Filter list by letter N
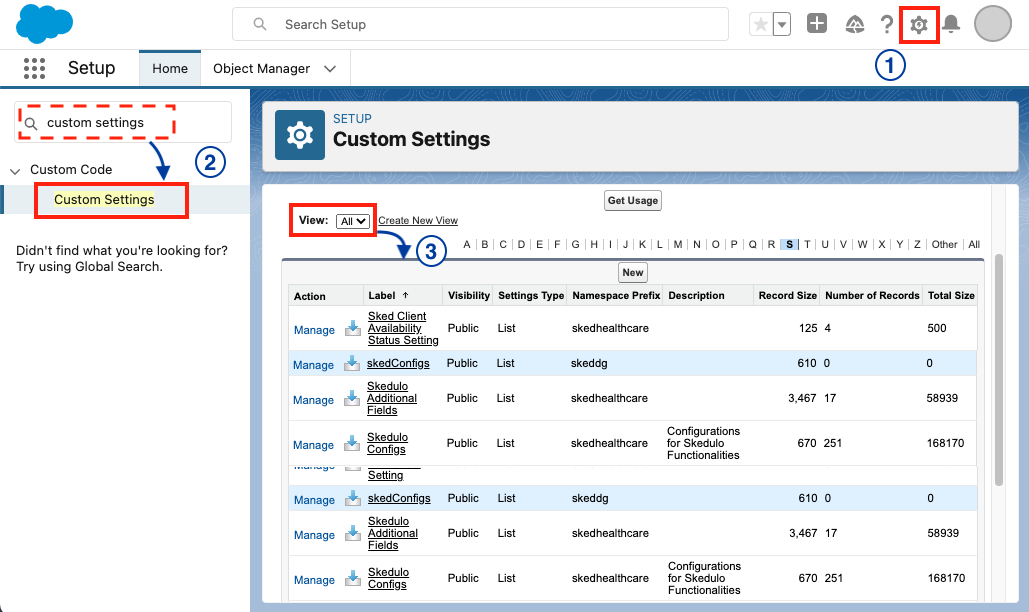 pyautogui.click(x=697, y=245)
